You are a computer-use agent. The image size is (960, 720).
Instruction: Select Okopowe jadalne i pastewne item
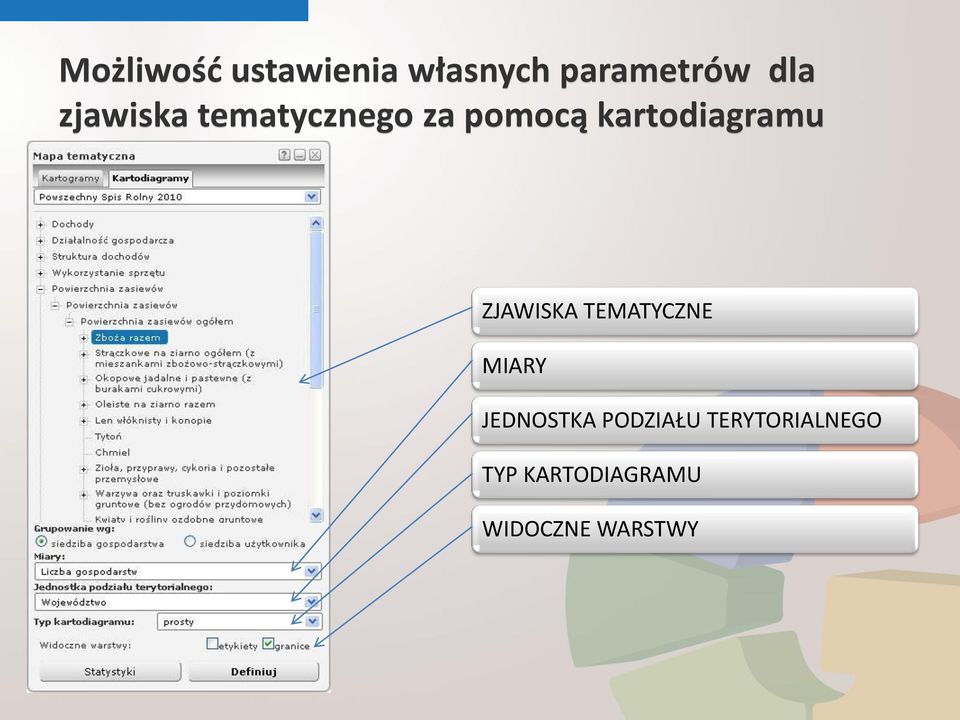tap(173, 383)
